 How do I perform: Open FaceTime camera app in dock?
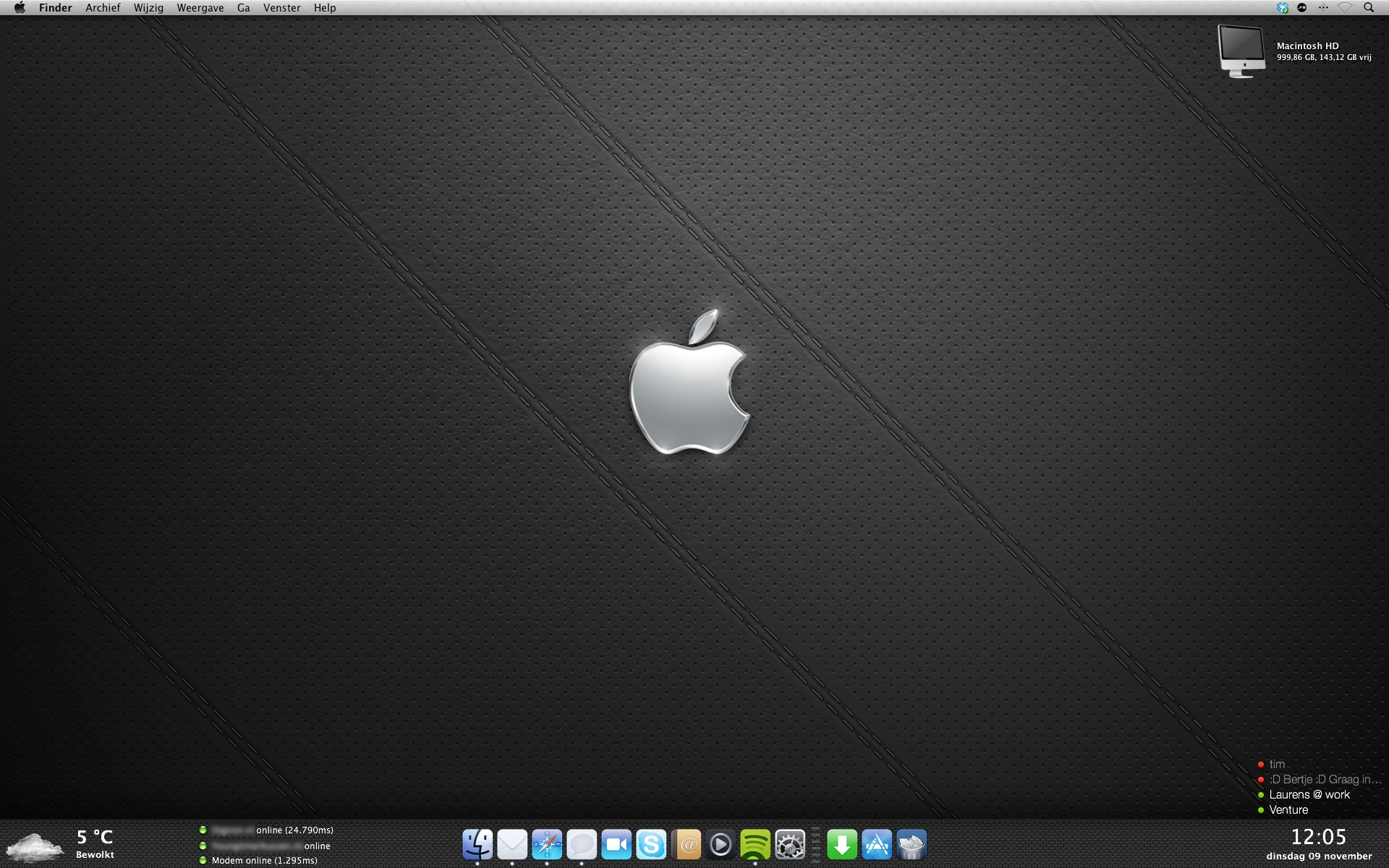click(616, 844)
